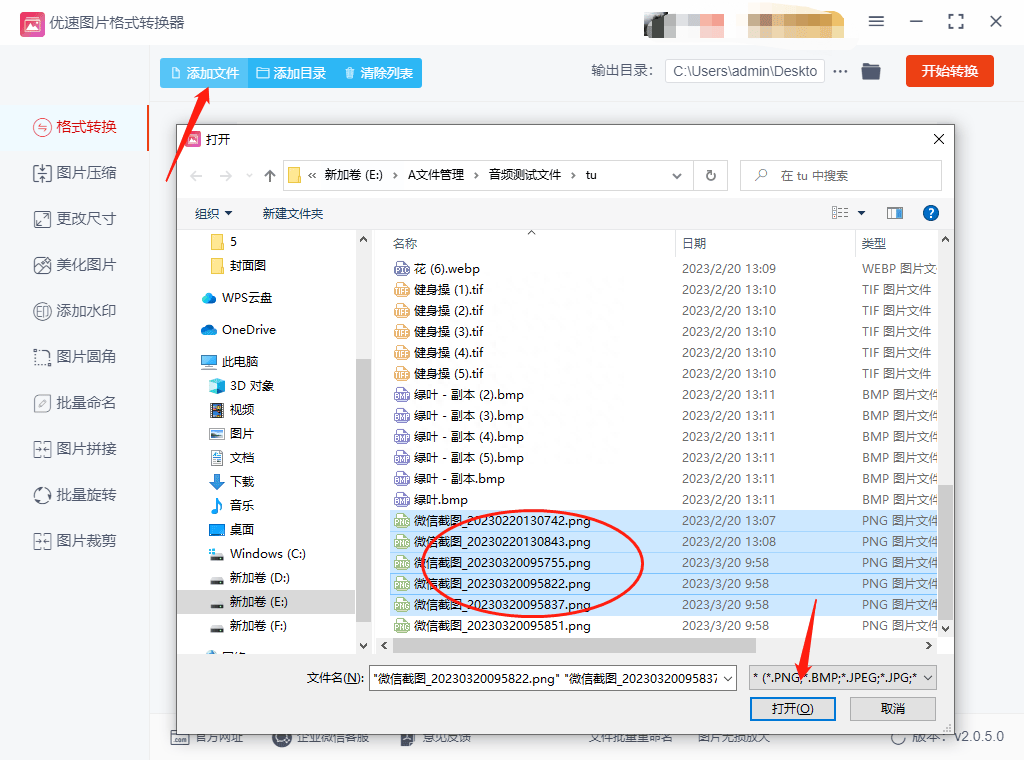Open the 组织 organize dropdown menu
The image size is (1024, 760).
point(213,213)
